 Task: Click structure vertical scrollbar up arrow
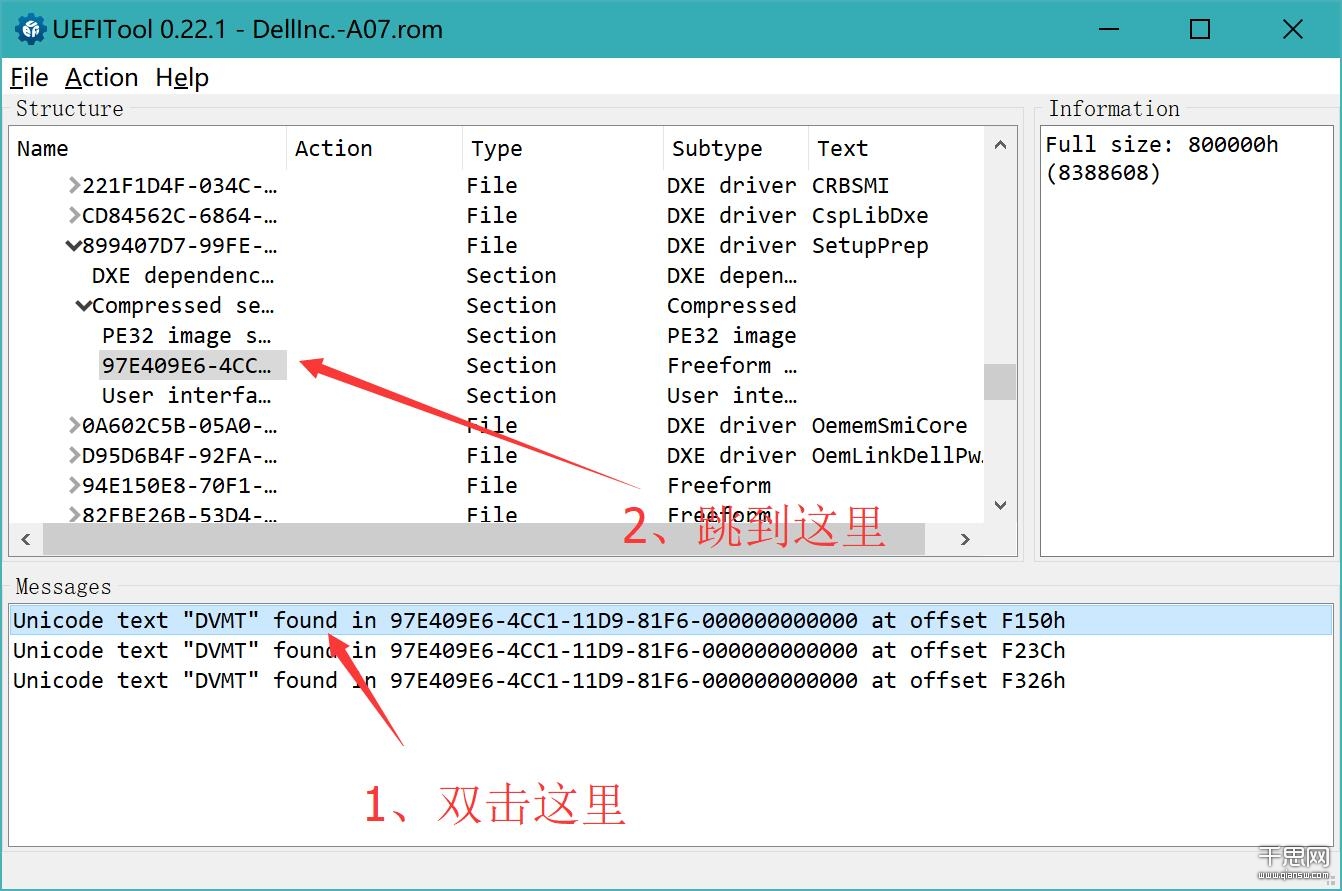(1000, 146)
